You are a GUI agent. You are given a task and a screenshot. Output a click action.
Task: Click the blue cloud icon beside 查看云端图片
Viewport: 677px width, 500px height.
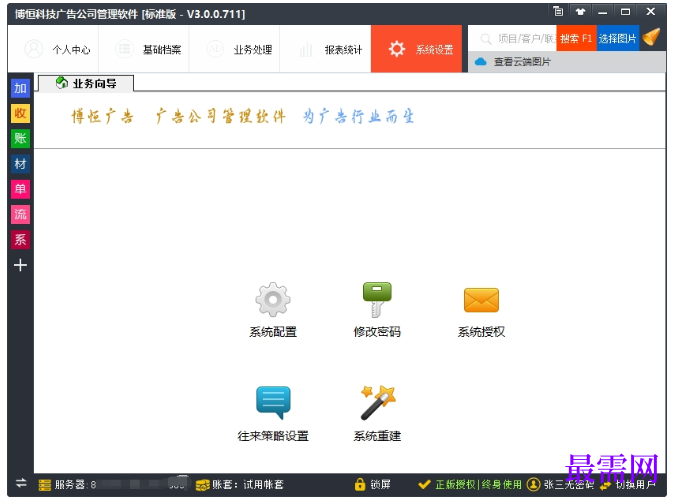481,62
